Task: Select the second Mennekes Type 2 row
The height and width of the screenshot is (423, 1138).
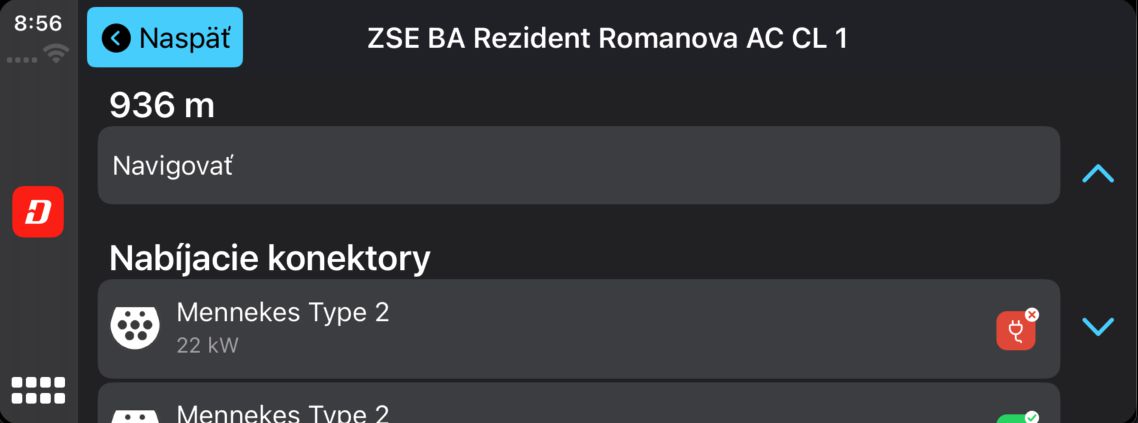Action: tap(578, 403)
